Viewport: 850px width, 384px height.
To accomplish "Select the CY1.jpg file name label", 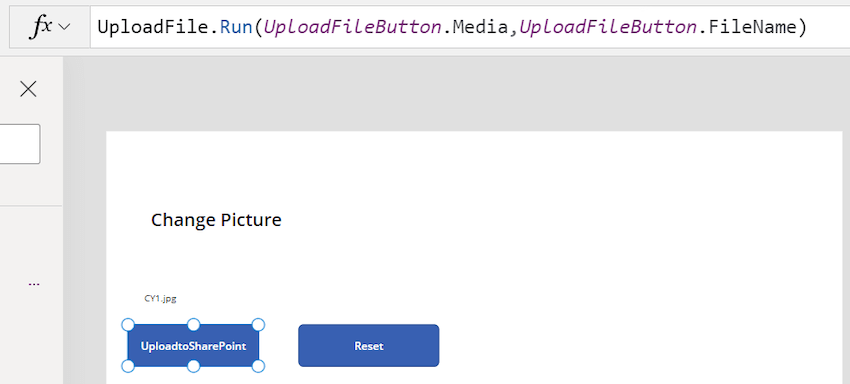I will [x=160, y=298].
